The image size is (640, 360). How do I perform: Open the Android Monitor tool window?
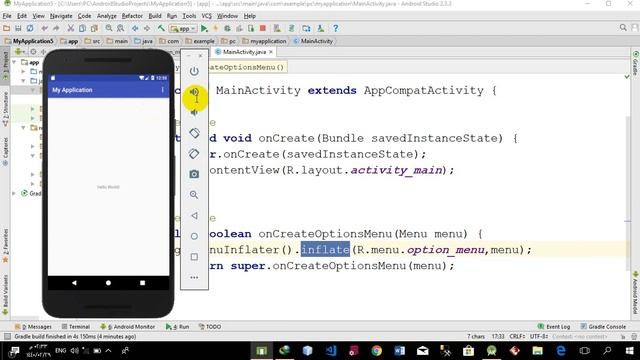point(128,327)
